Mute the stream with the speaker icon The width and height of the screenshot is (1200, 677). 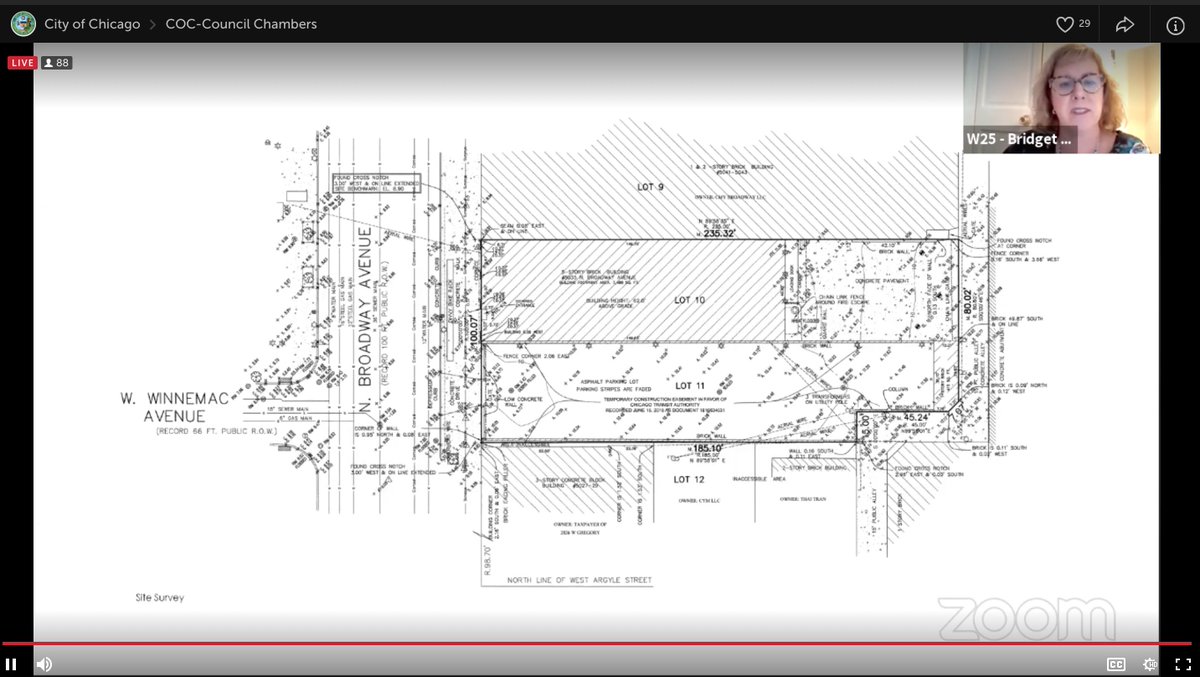click(44, 664)
